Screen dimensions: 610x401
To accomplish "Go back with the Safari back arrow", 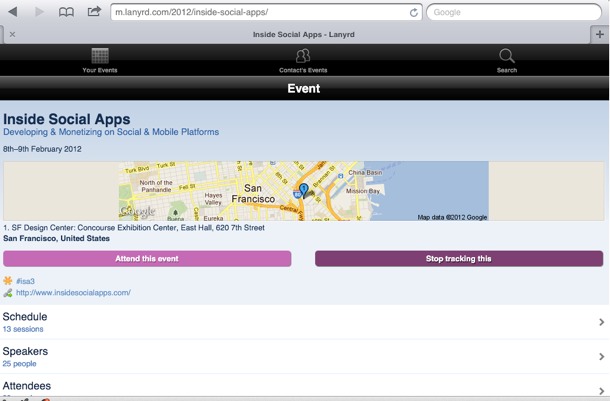I will (13, 12).
